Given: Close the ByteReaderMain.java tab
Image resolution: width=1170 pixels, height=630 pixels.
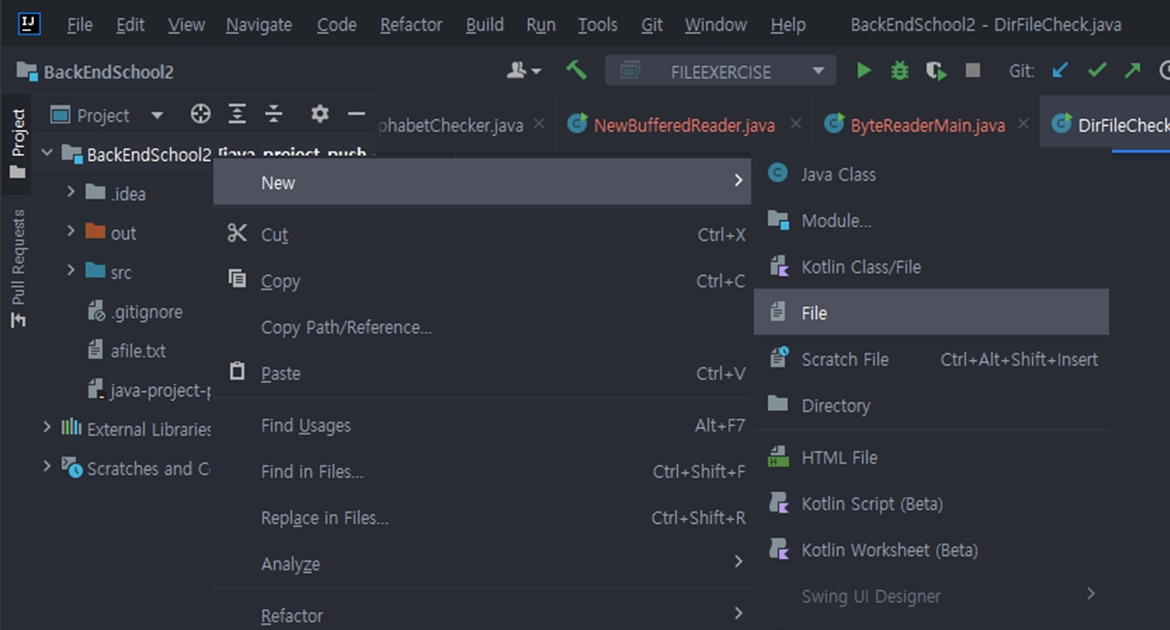Looking at the screenshot, I should [x=1023, y=124].
